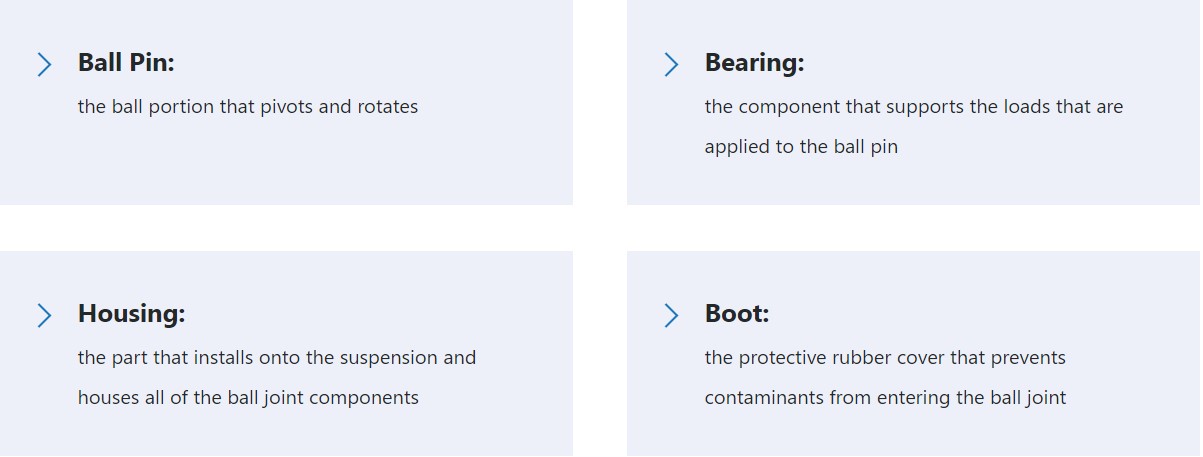Click the chevron icon beside Housing
This screenshot has width=1203, height=457.
click(44, 316)
